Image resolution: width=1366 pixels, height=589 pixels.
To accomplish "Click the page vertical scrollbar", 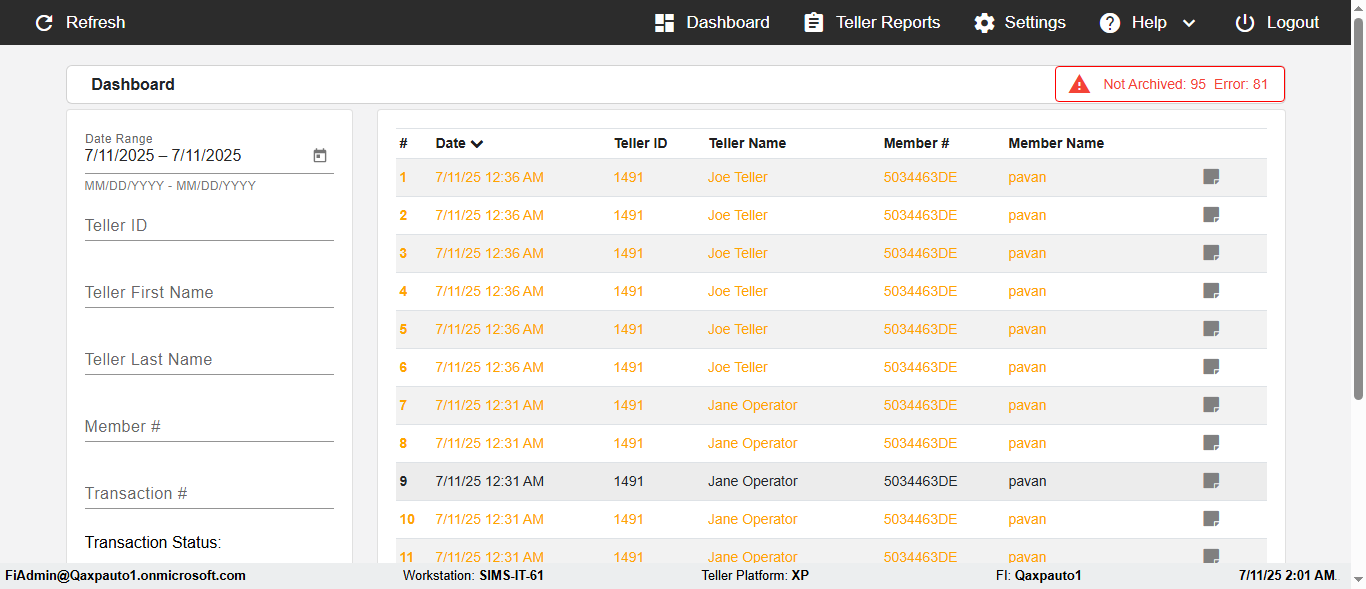I will tap(1358, 220).
